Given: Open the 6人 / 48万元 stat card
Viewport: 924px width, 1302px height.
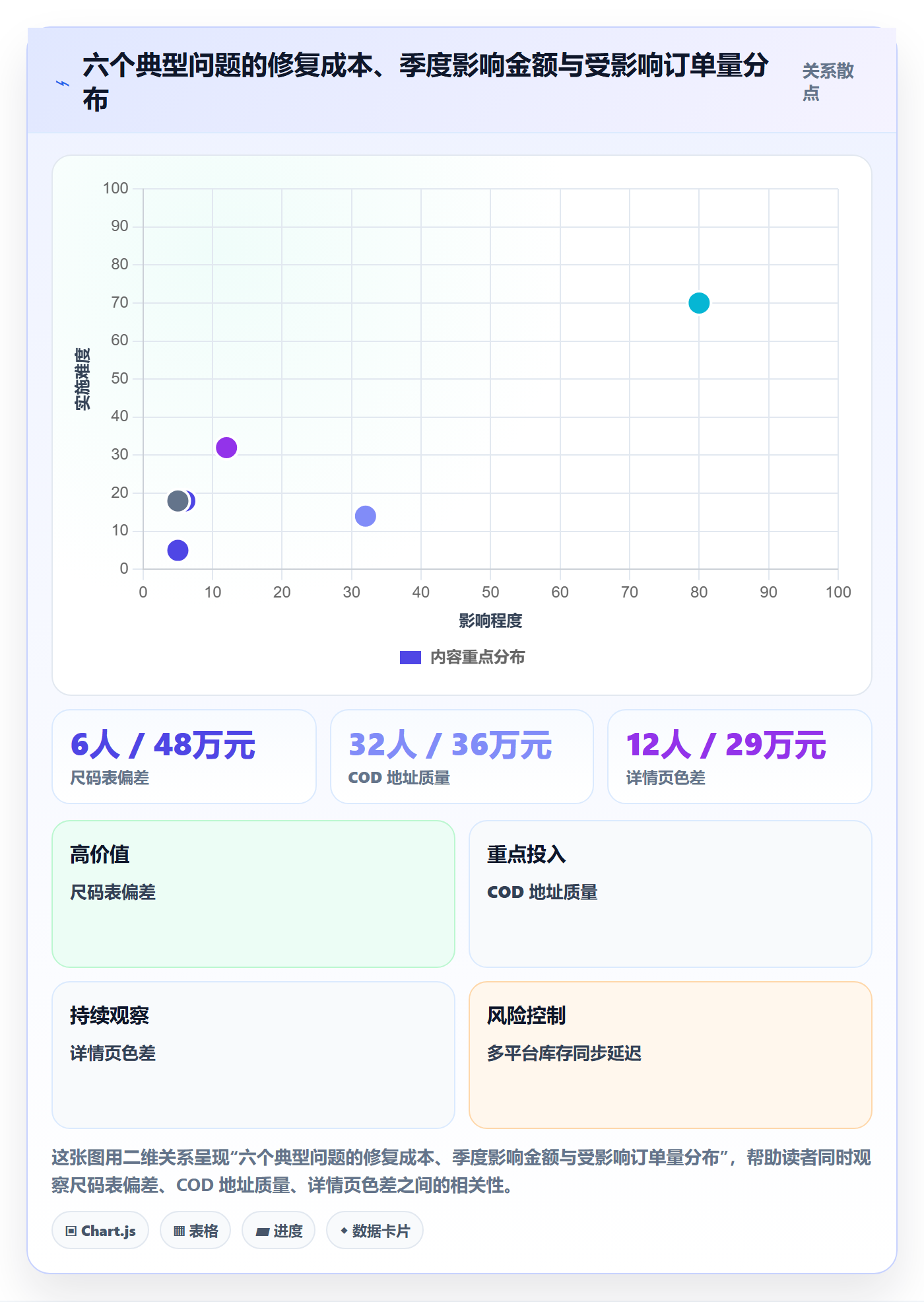Looking at the screenshot, I should click(184, 757).
